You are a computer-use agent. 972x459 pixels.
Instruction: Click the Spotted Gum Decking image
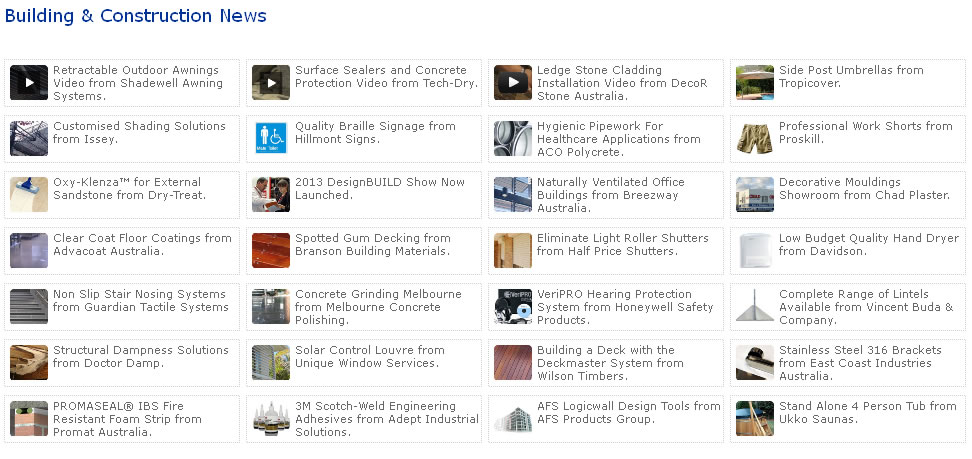(x=271, y=251)
